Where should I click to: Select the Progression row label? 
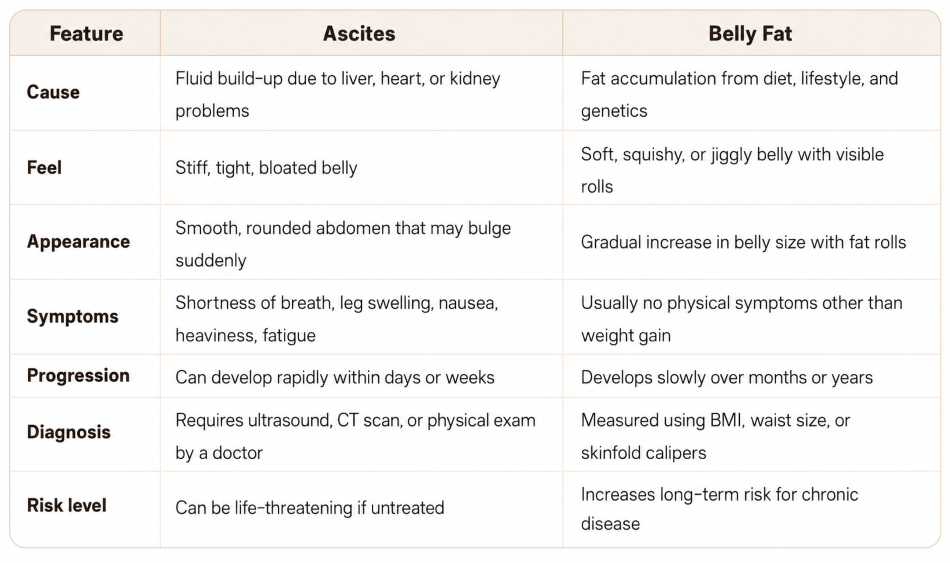[78, 376]
